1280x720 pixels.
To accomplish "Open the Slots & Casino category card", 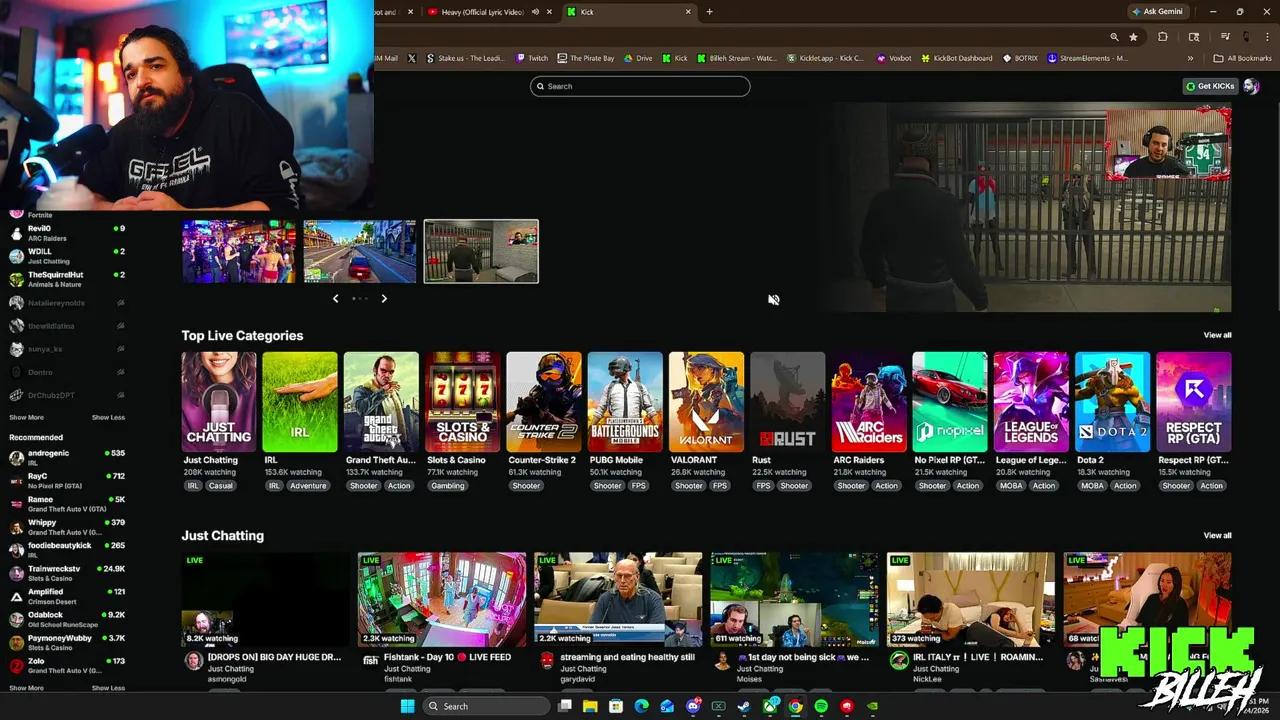I will tap(462, 402).
